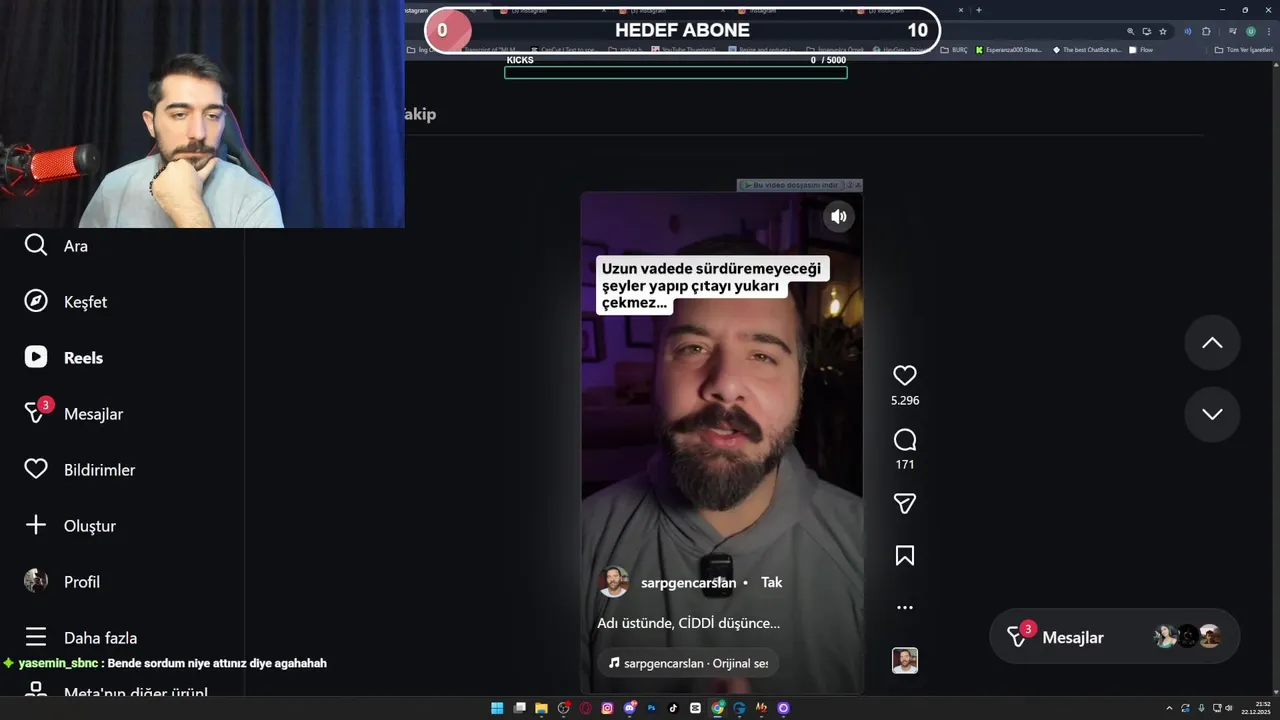The image size is (1280, 720).
Task: Open the Chrome three-dot menu
Action: point(1269,31)
